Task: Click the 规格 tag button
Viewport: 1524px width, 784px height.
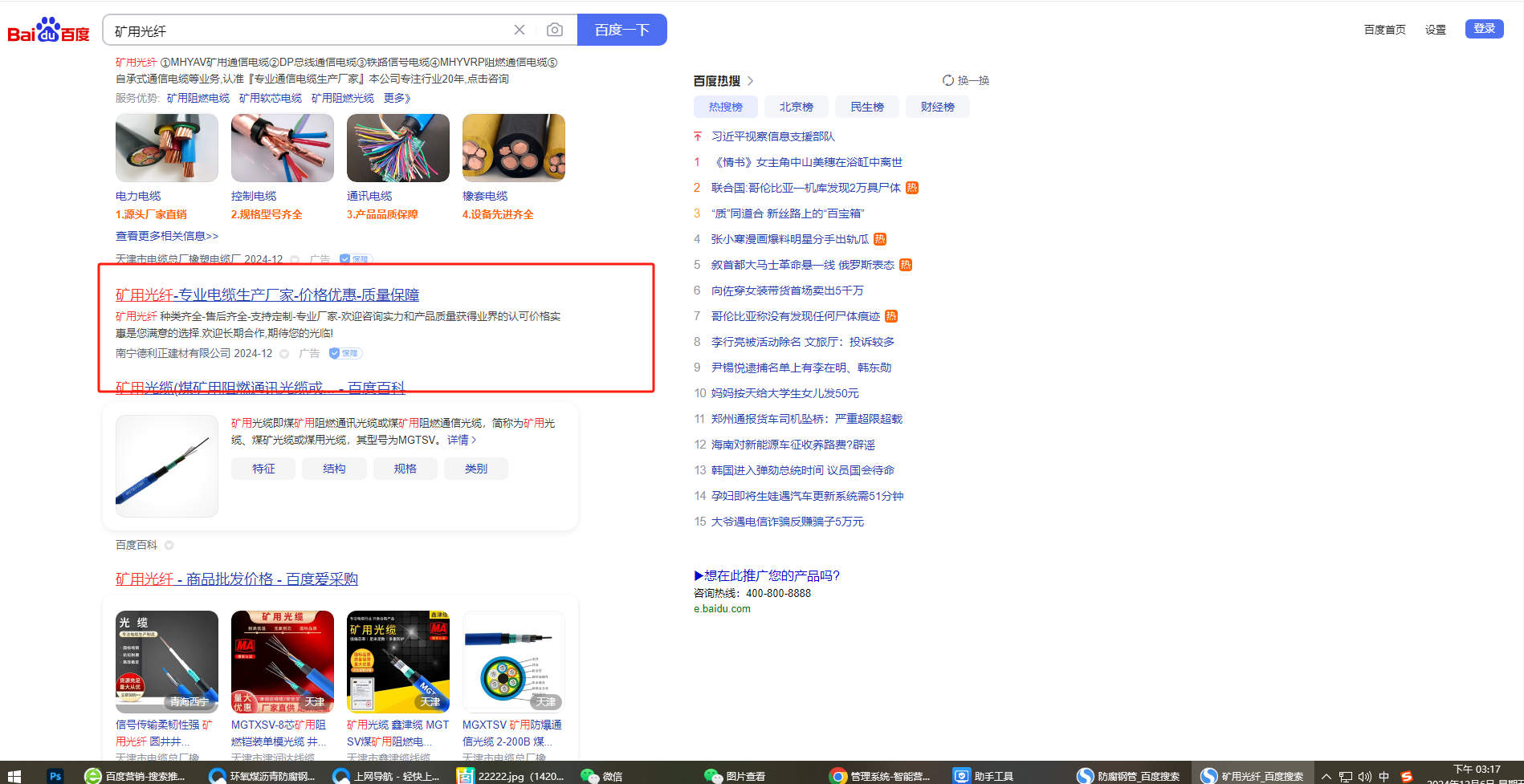Action: [405, 469]
